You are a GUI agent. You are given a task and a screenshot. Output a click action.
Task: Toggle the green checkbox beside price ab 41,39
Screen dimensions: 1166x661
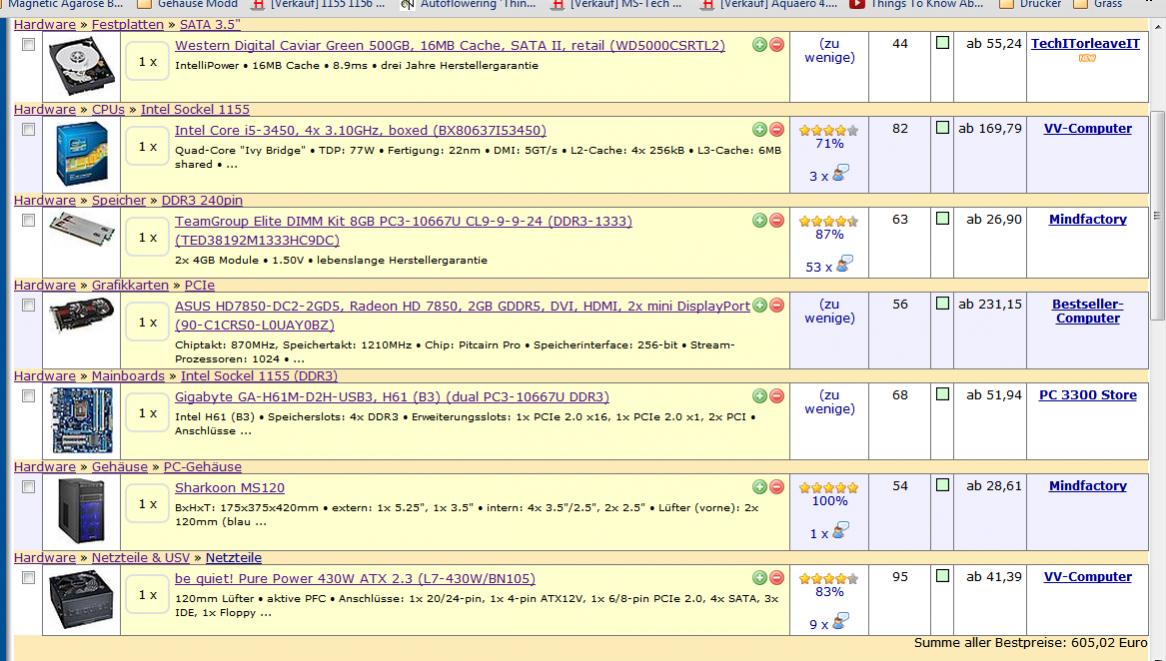(942, 575)
